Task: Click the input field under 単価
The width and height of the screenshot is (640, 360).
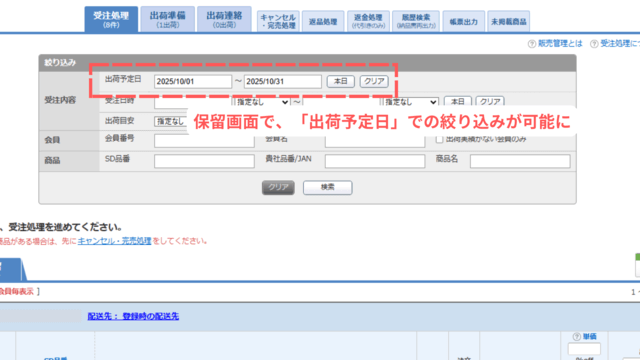Action: [584, 349]
